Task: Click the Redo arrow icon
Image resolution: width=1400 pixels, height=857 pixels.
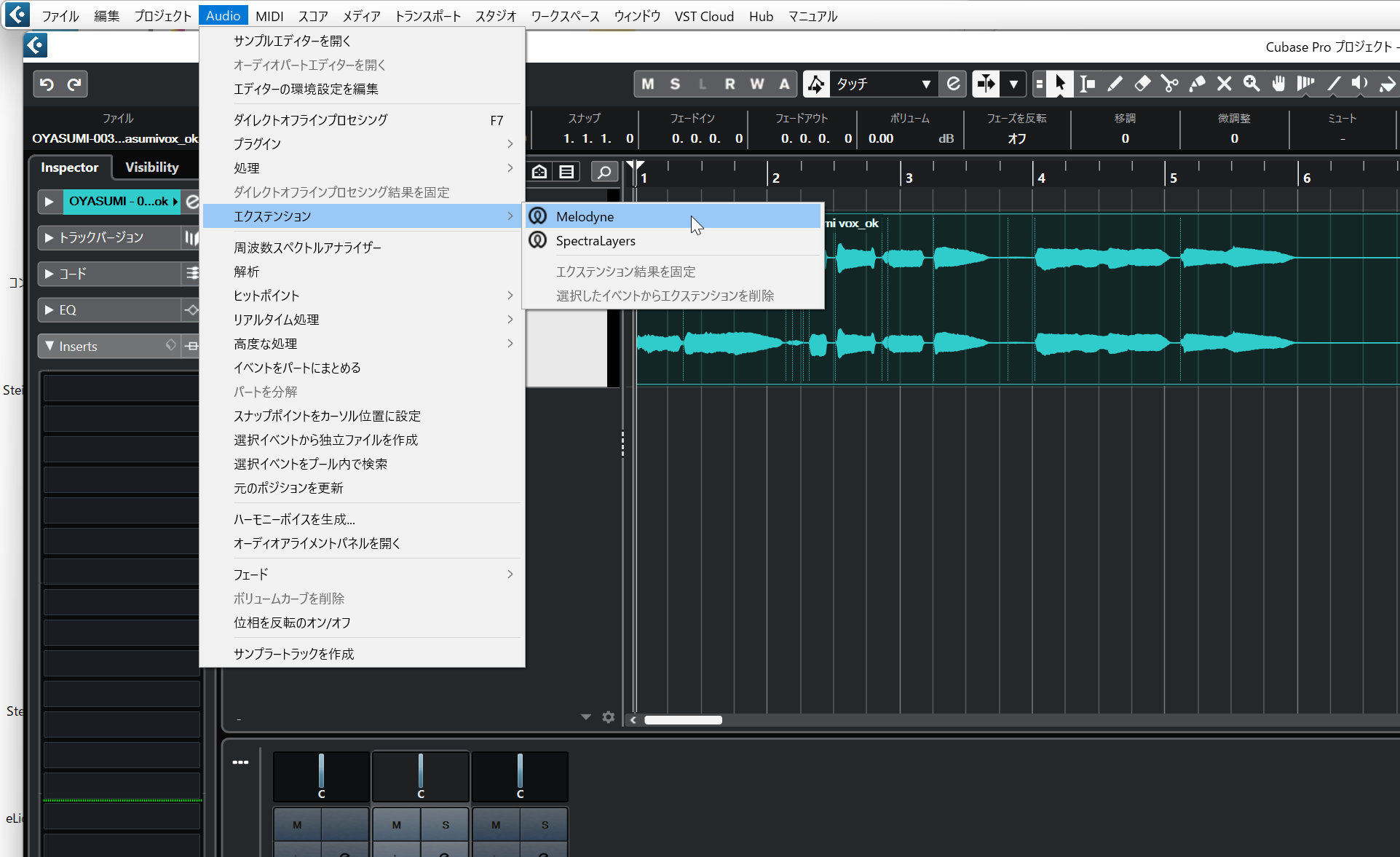Action: tap(74, 84)
